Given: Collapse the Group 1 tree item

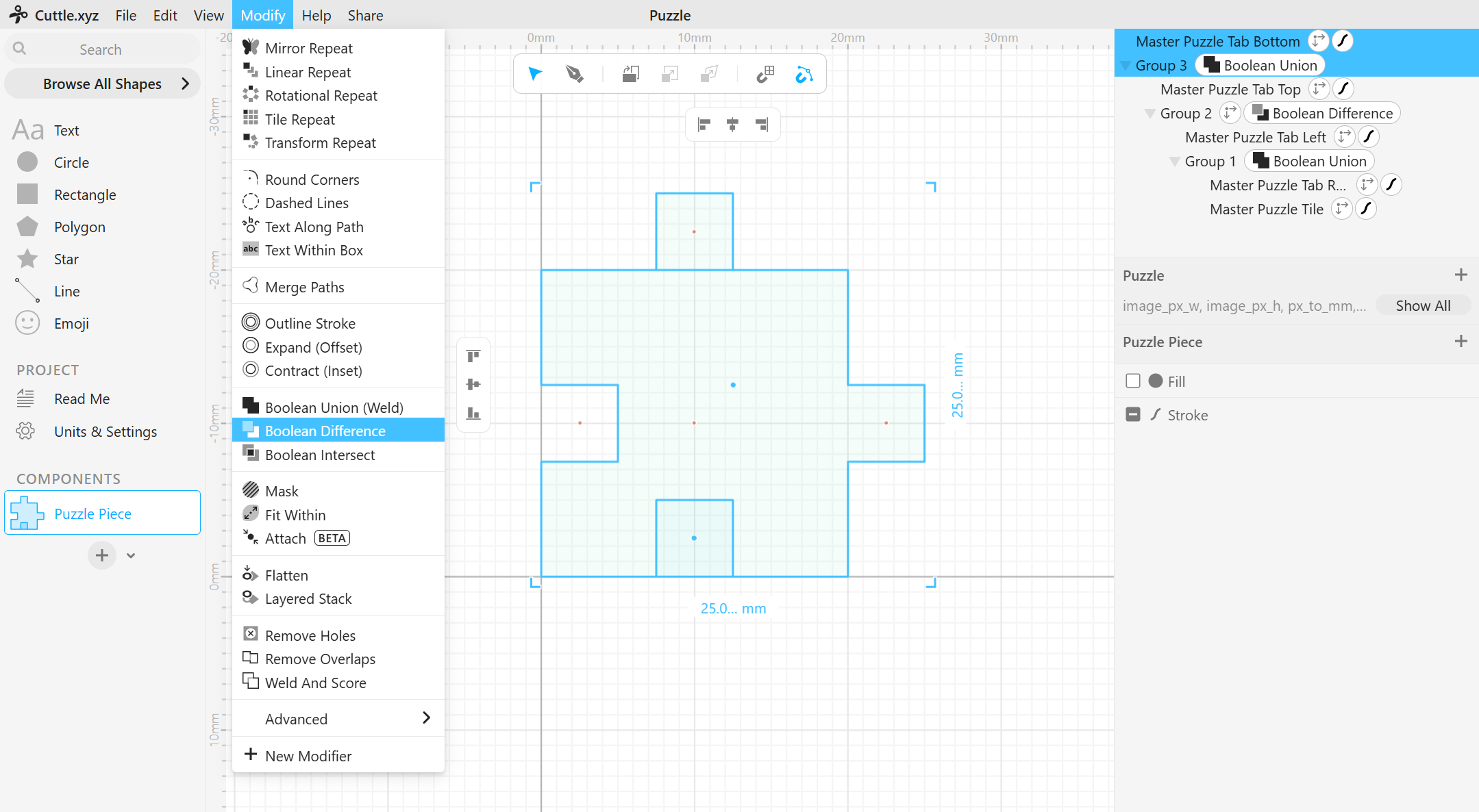Looking at the screenshot, I should [x=1174, y=162].
